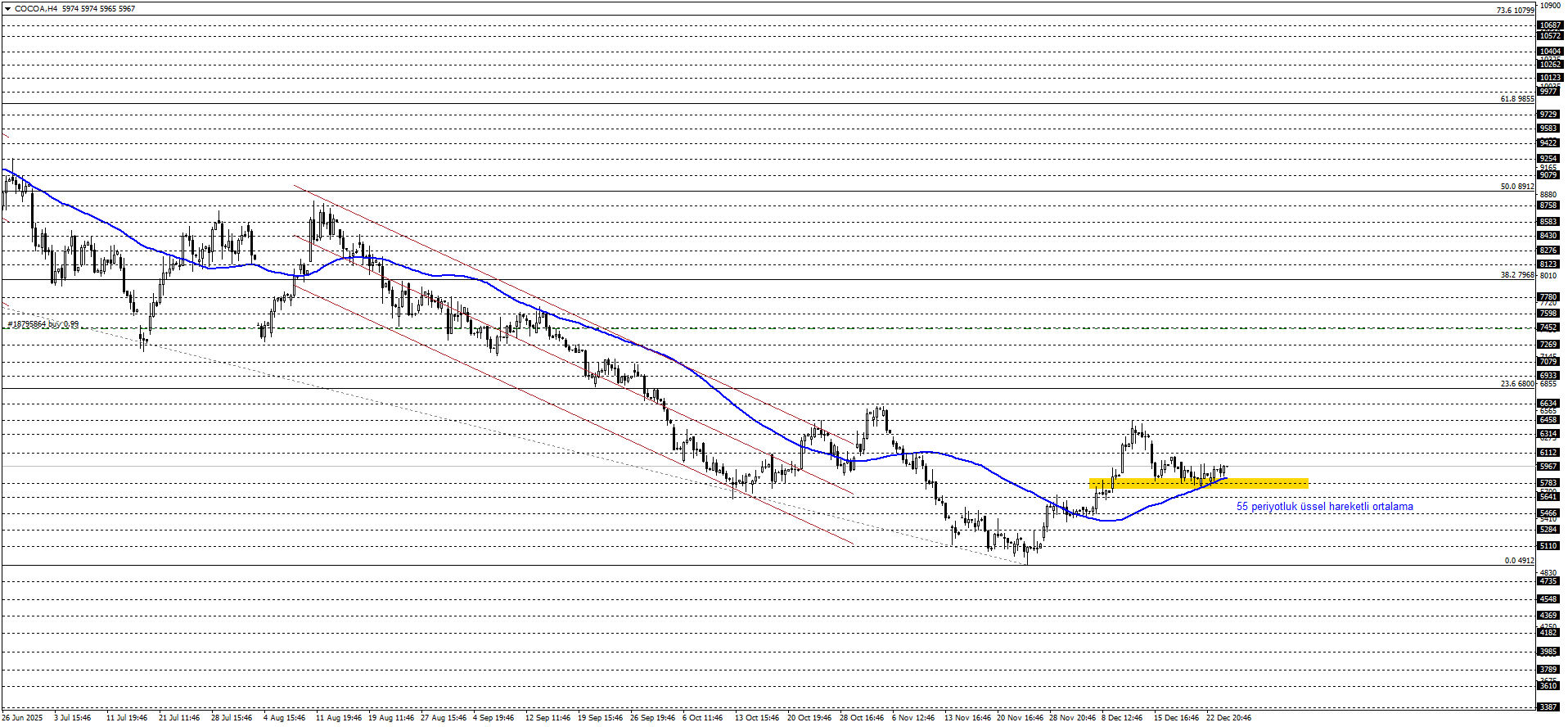Select the Fibonacci '50.0 8912' level label
The image size is (1568, 727).
click(x=1517, y=187)
